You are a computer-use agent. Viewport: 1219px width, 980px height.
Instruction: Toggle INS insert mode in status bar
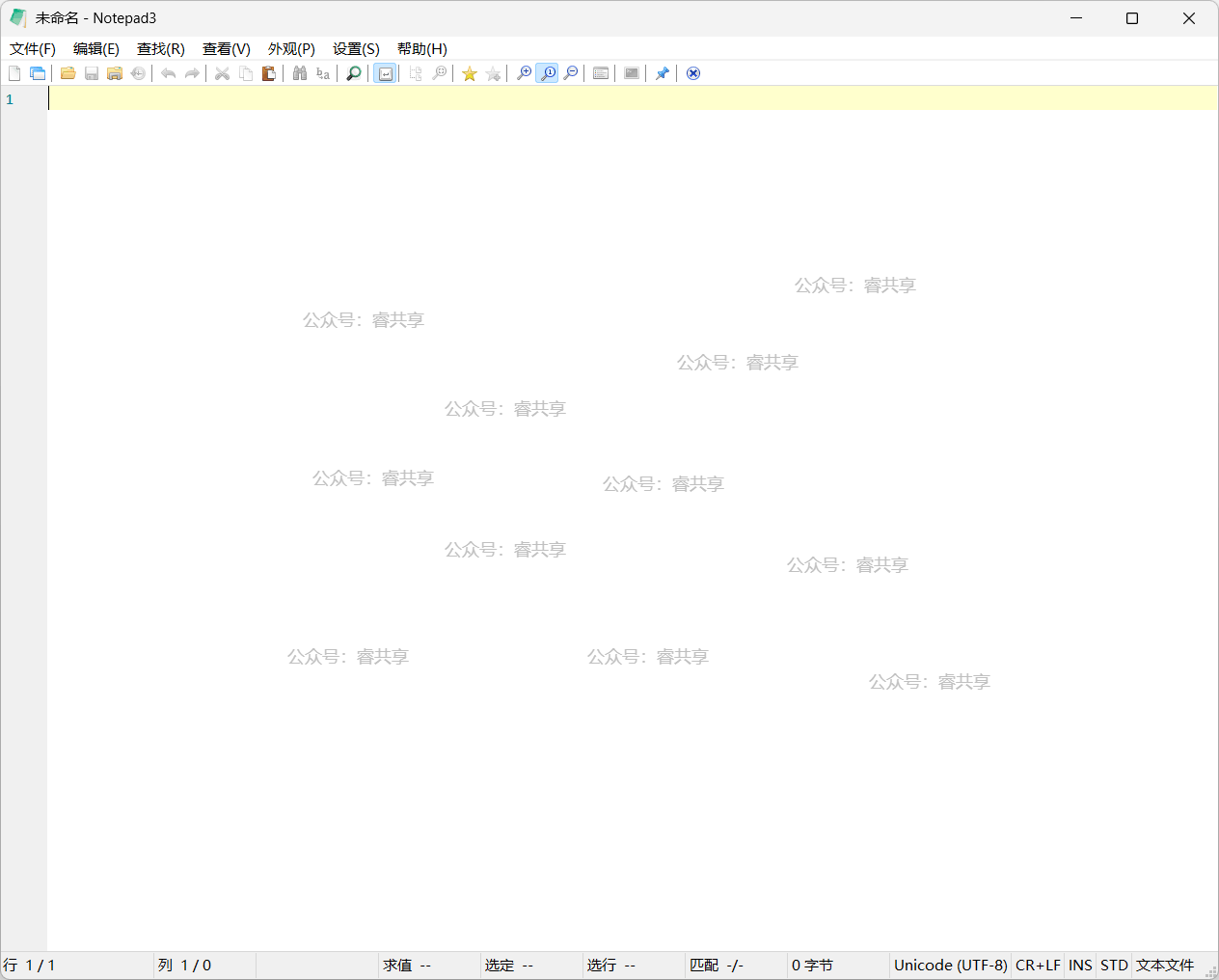coord(1080,965)
